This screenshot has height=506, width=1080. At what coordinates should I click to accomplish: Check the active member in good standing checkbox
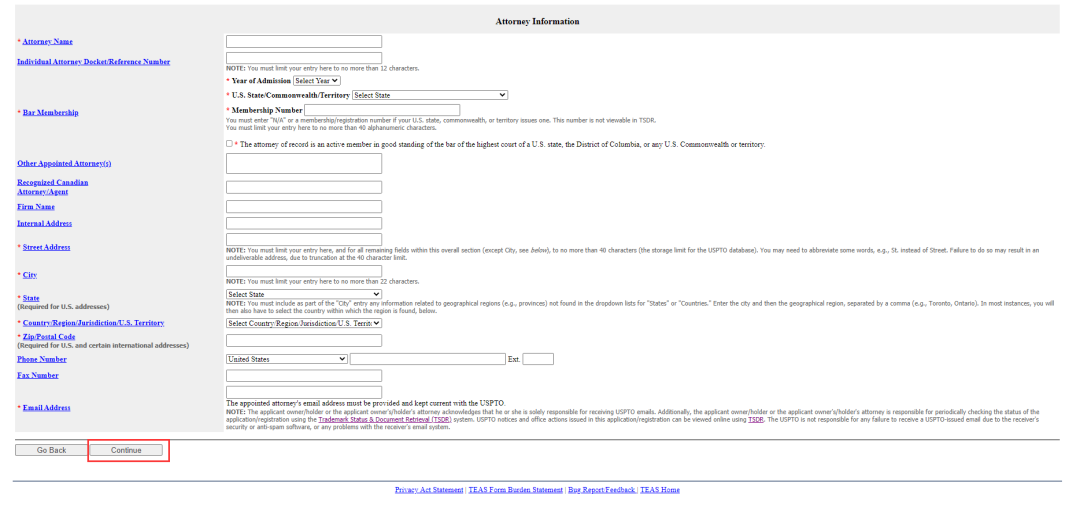coord(229,144)
